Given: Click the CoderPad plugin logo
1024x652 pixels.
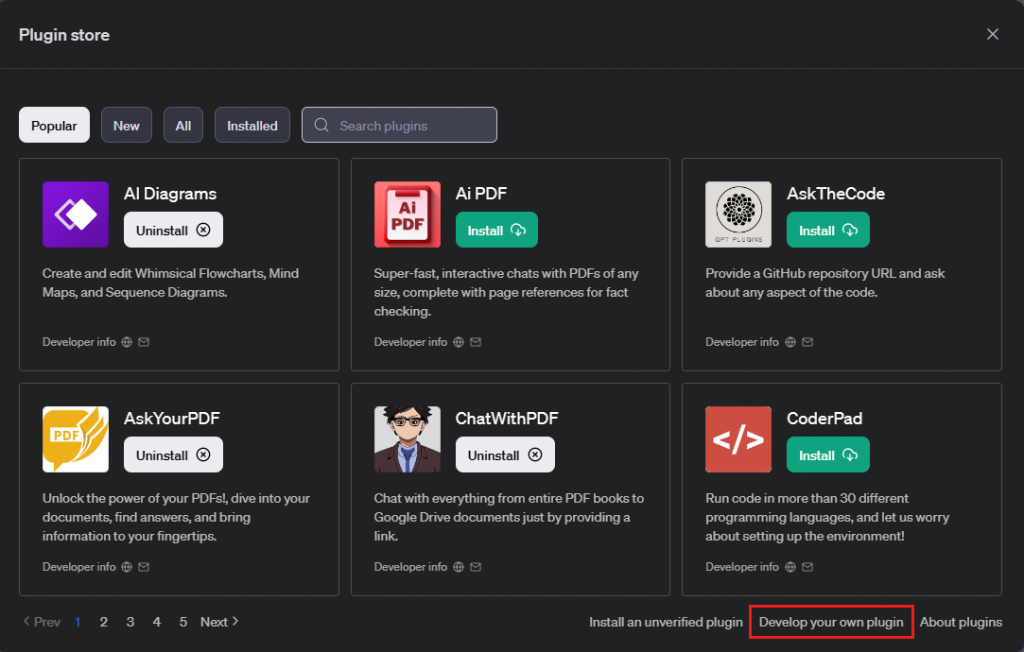Looking at the screenshot, I should tap(738, 439).
